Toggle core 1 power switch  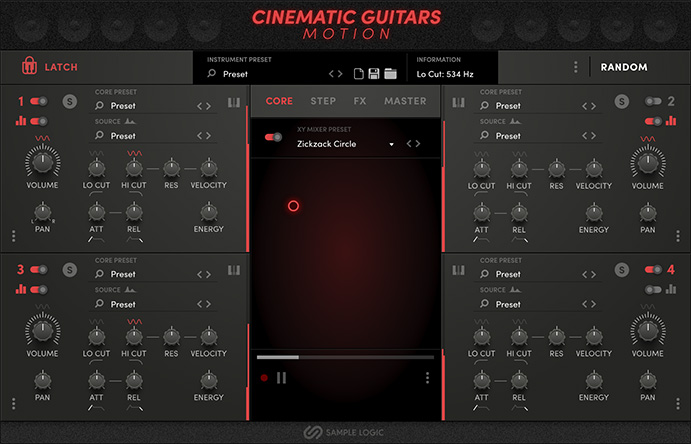pyautogui.click(x=39, y=101)
